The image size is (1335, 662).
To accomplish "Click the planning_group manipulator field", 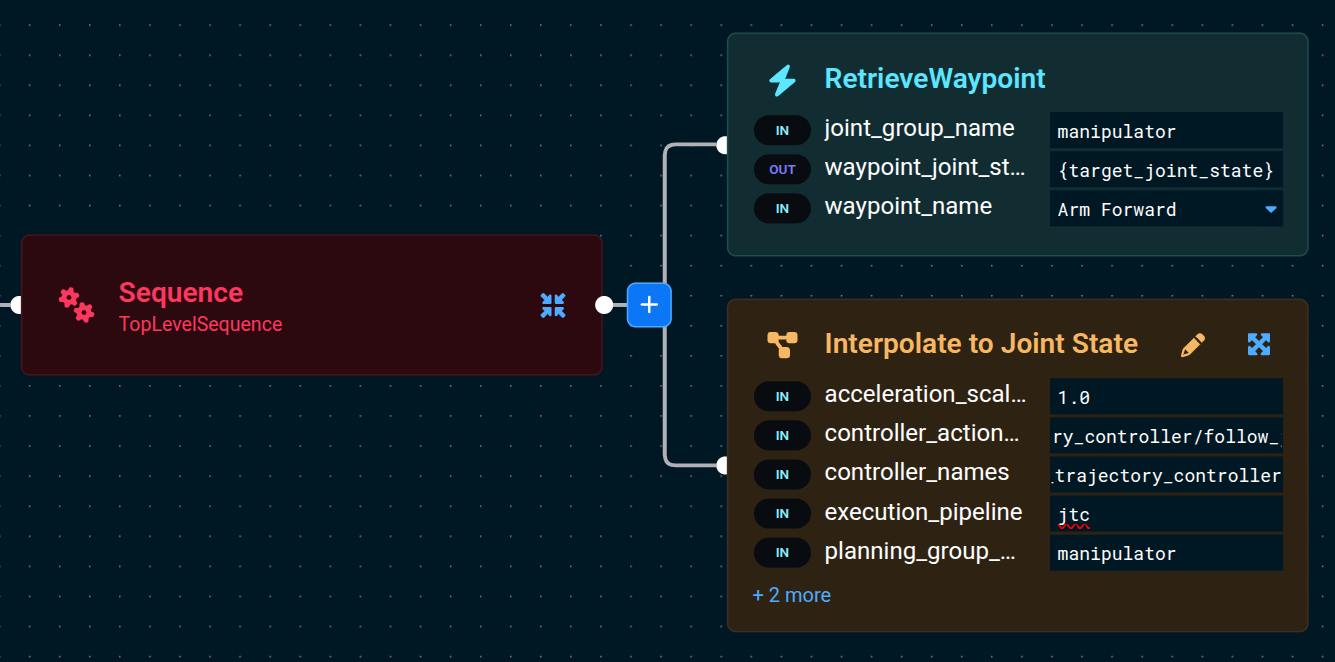I will click(1165, 553).
